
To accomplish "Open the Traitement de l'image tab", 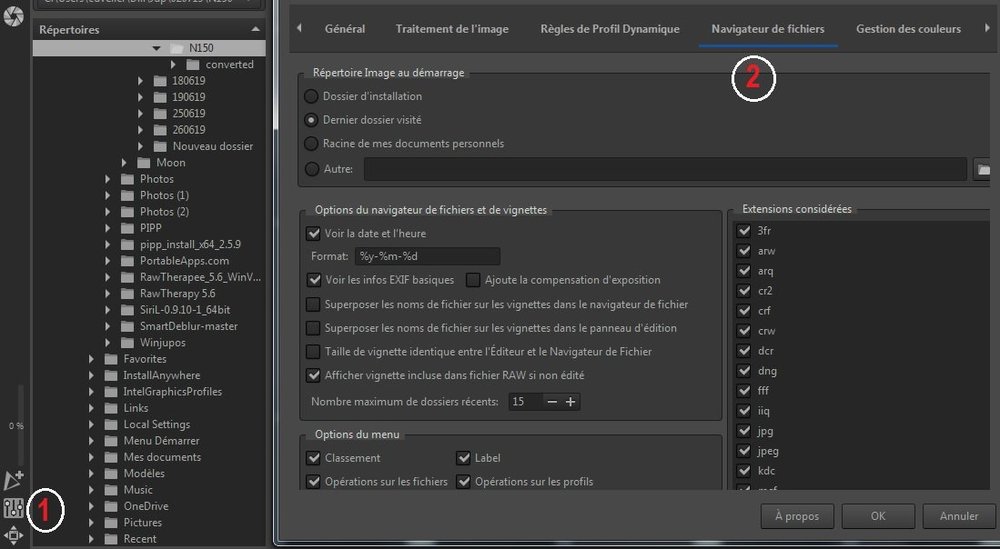I will 452,29.
